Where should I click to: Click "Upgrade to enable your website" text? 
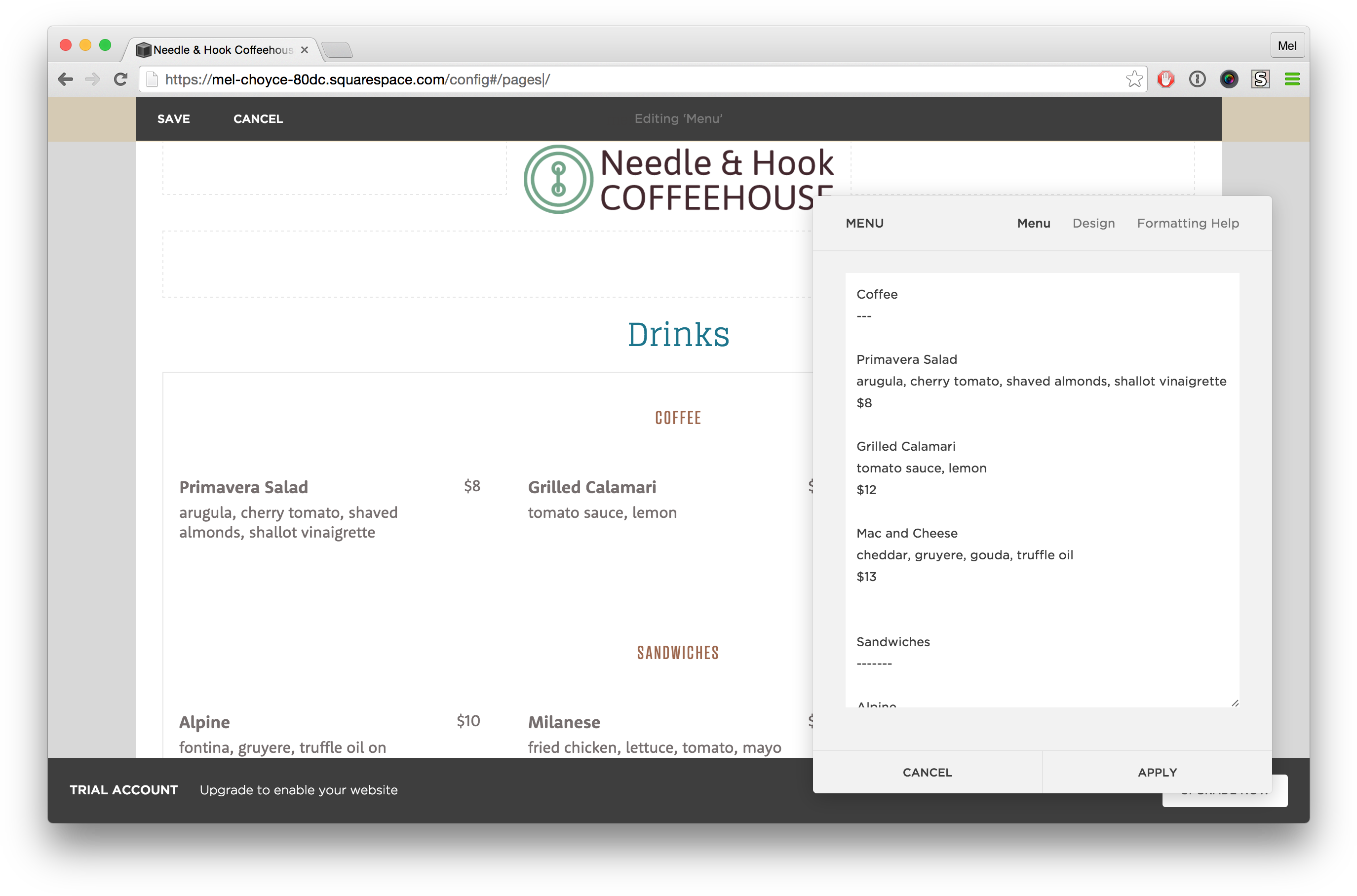coord(298,790)
